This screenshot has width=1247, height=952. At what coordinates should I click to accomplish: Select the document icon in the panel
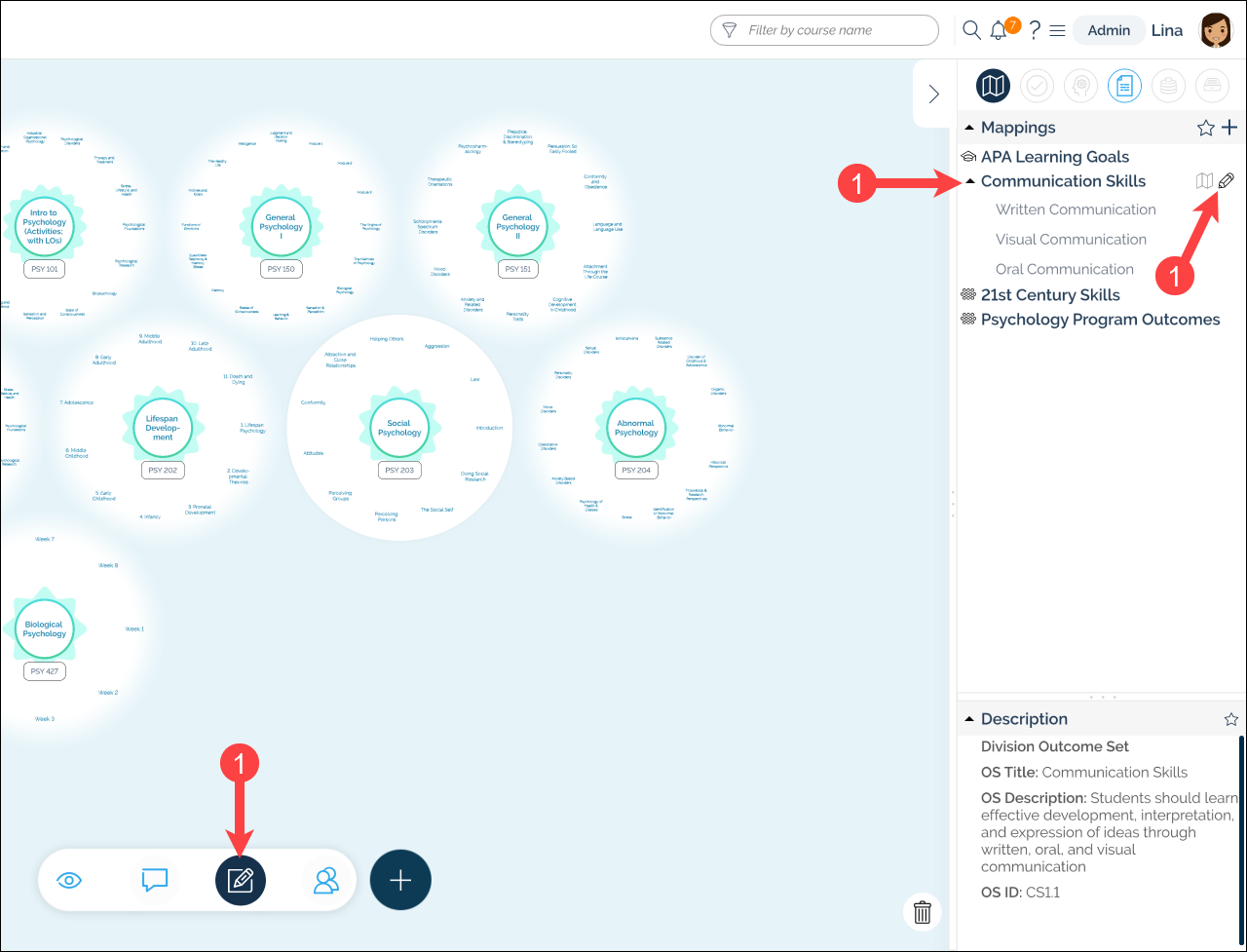click(x=1124, y=87)
